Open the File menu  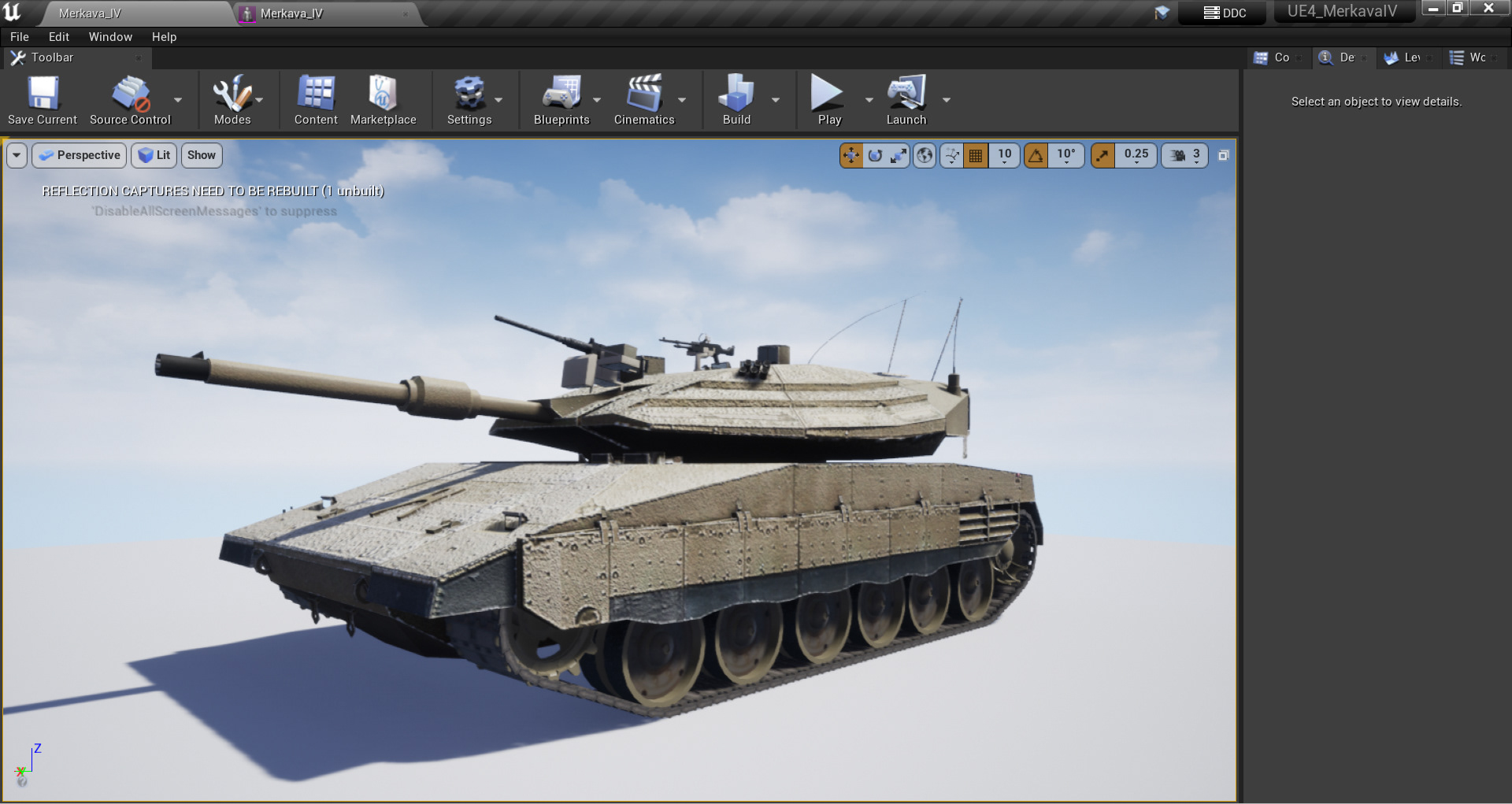tap(20, 37)
